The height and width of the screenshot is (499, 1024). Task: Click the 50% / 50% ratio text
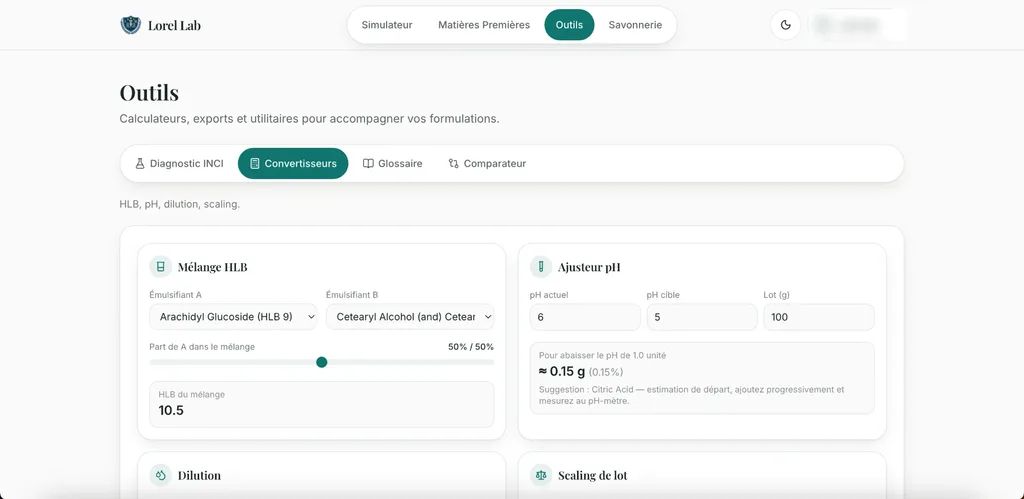(x=471, y=347)
